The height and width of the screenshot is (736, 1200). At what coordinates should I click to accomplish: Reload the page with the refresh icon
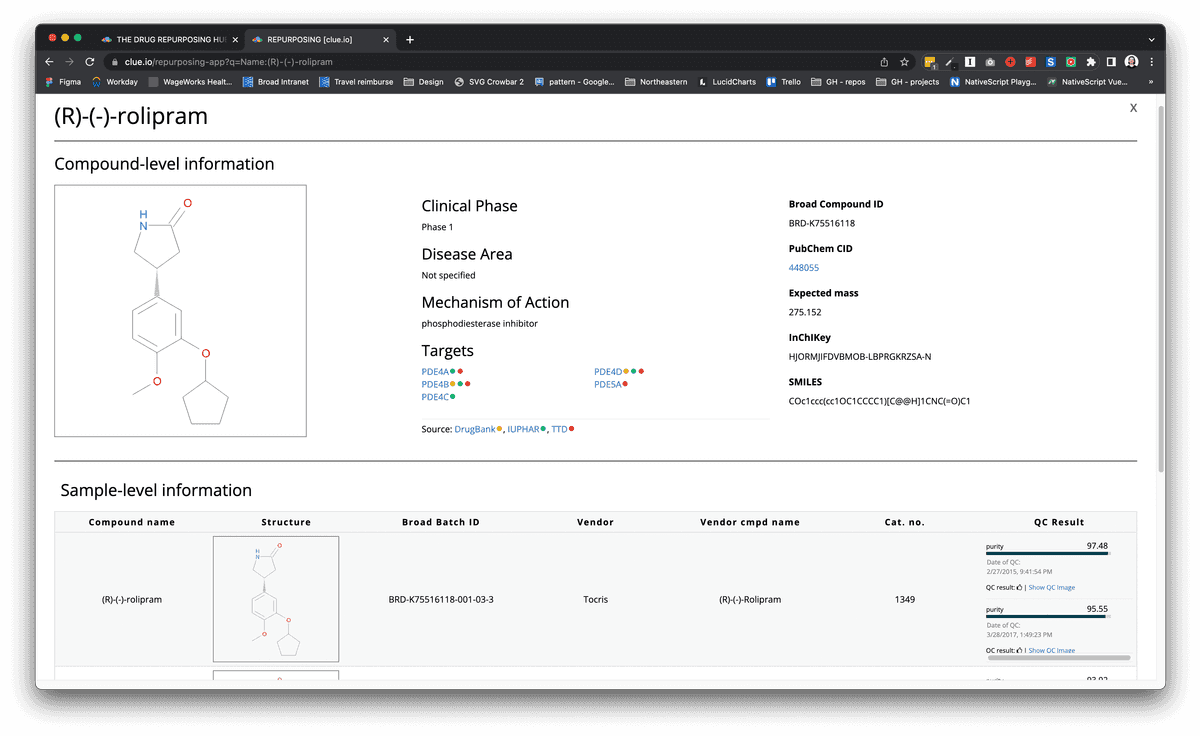click(88, 61)
